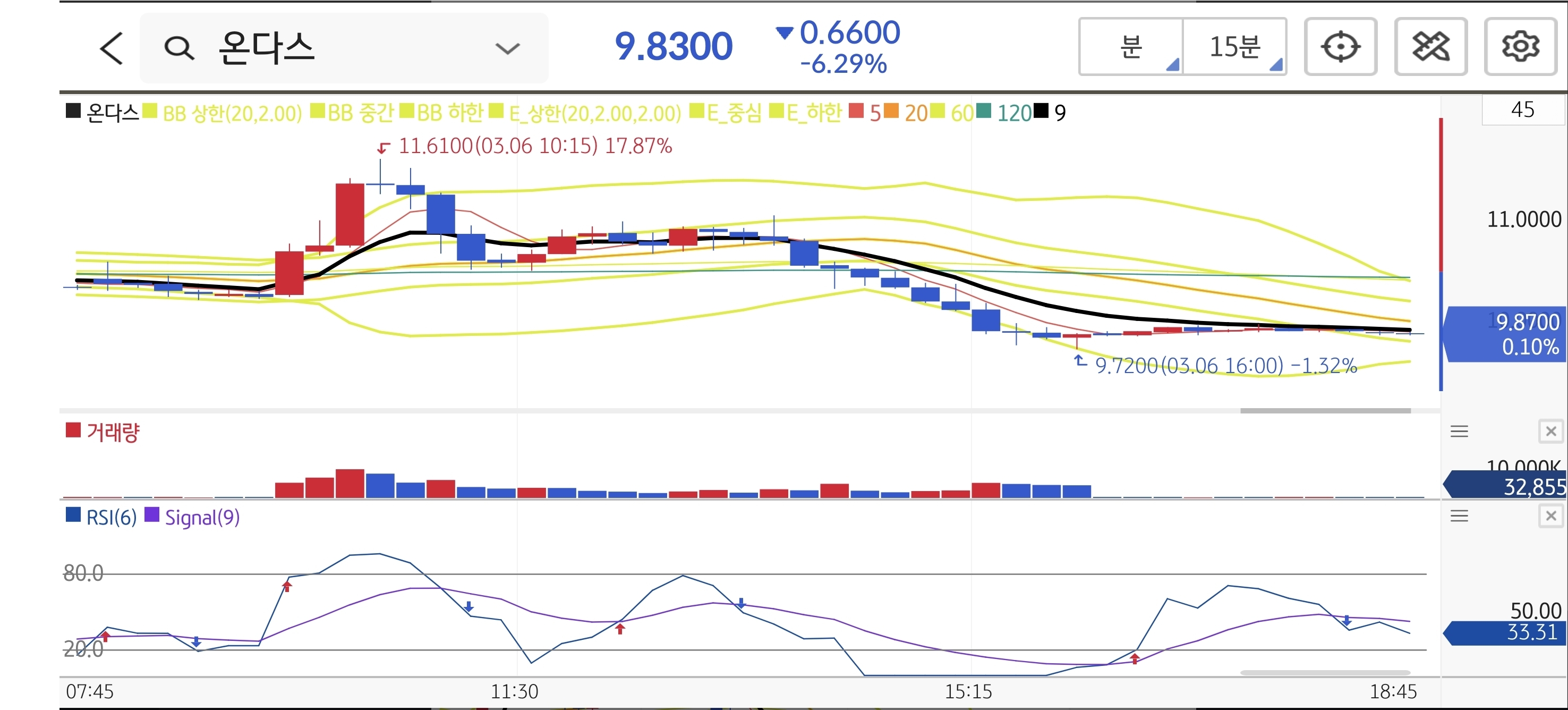
Task: Expand the 온다스 stock selector chevron
Action: 507,48
